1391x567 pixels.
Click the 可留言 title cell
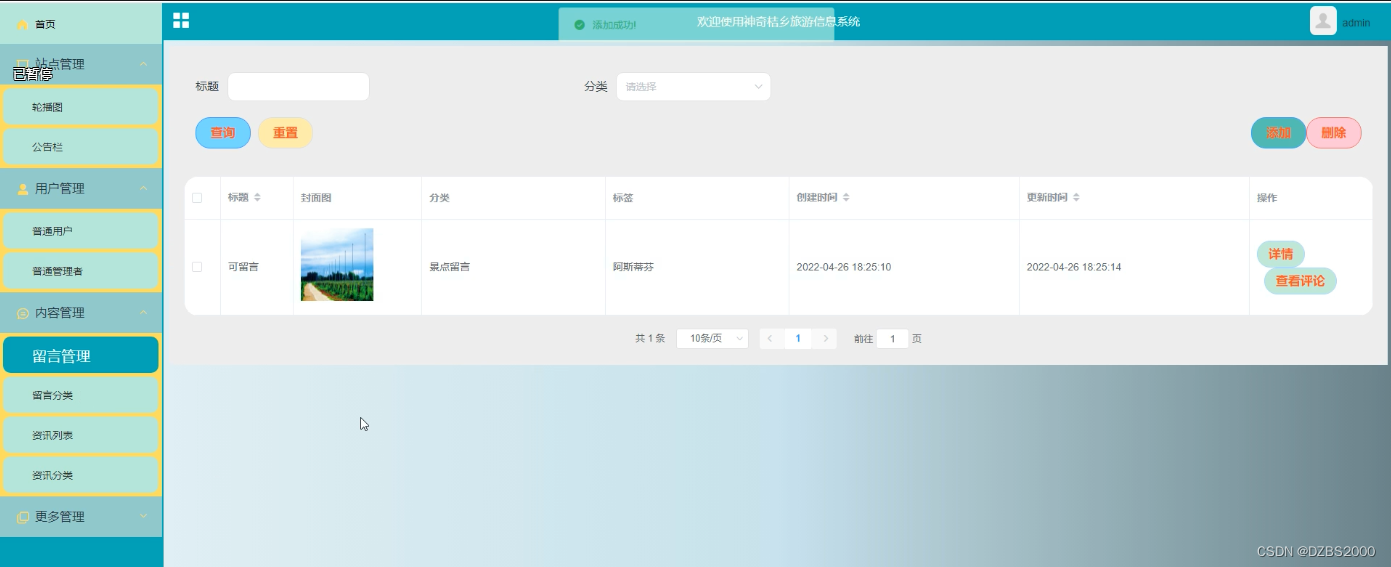point(243,267)
